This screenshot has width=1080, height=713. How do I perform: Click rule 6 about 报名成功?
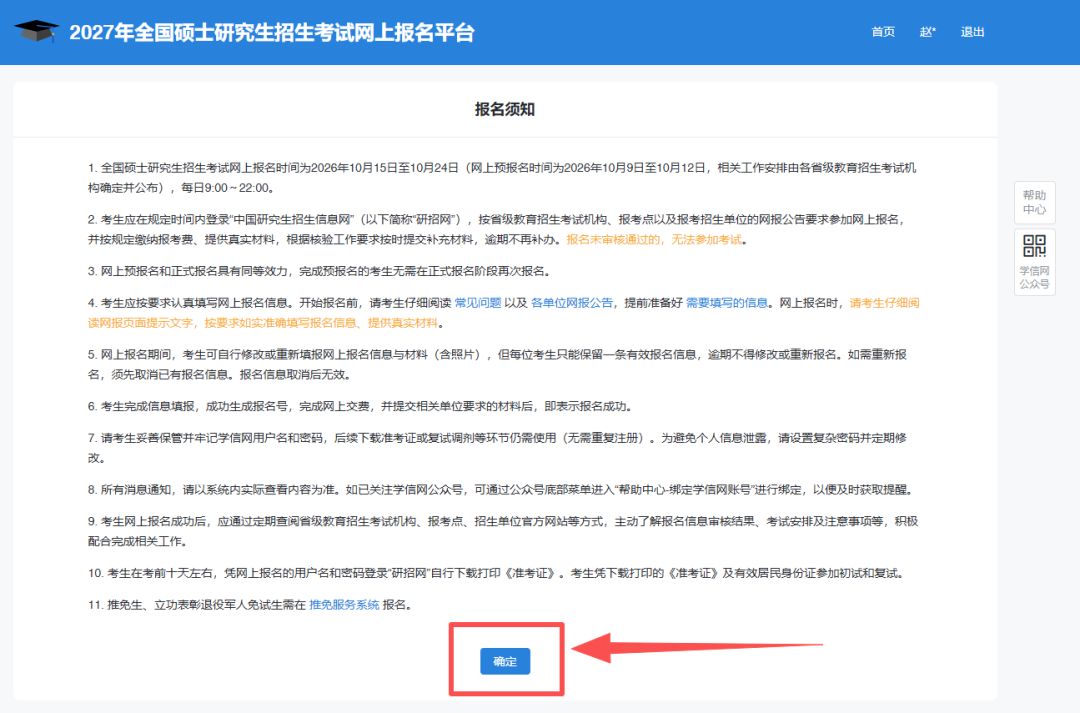tap(360, 406)
